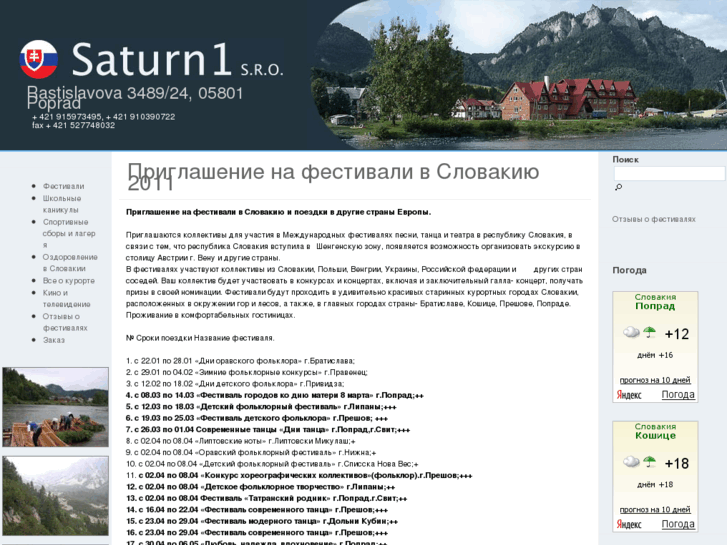
Task: Click the Košice weather cloud icon
Action: pos(631,462)
